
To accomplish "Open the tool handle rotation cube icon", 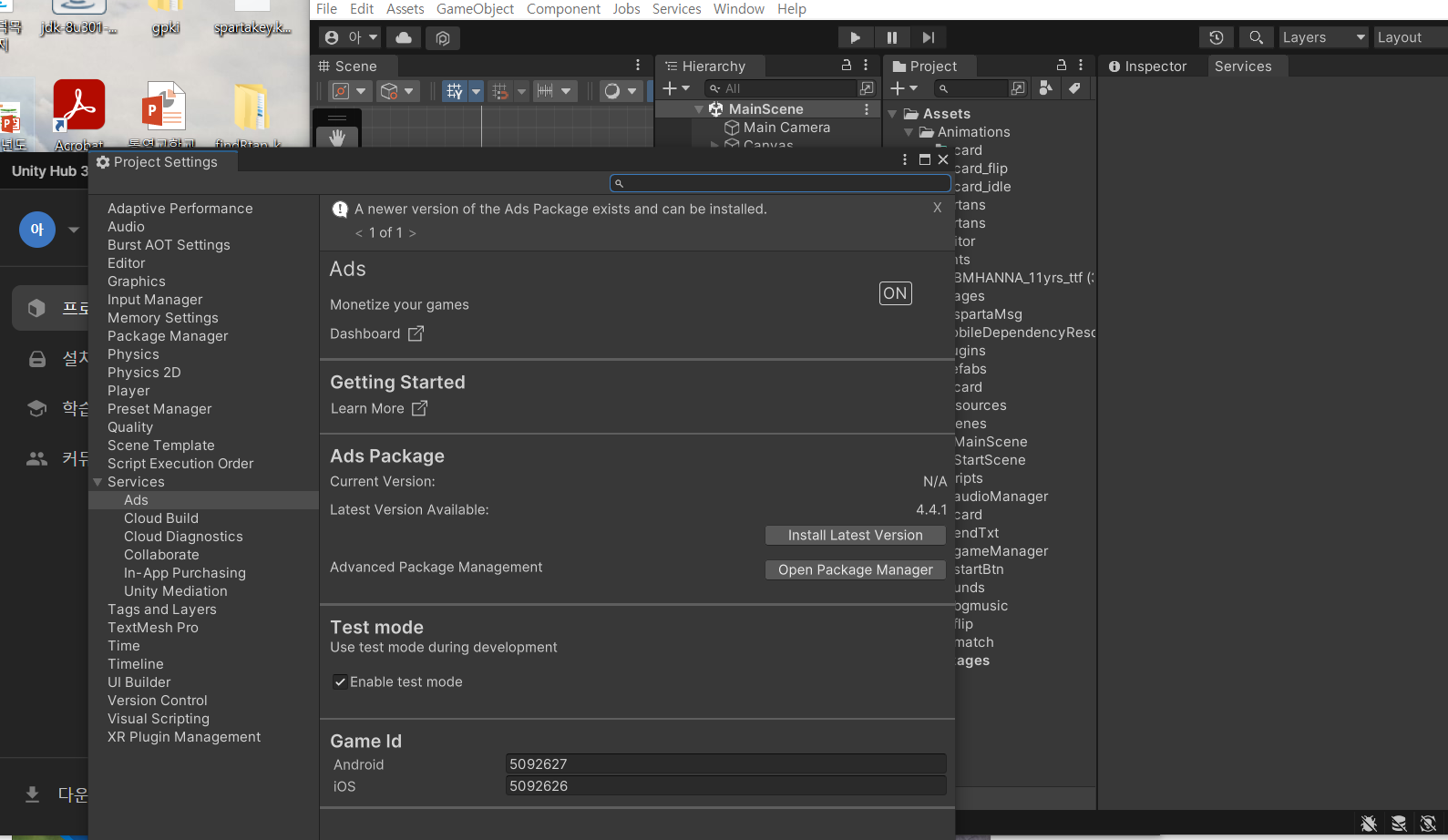I will click(389, 91).
